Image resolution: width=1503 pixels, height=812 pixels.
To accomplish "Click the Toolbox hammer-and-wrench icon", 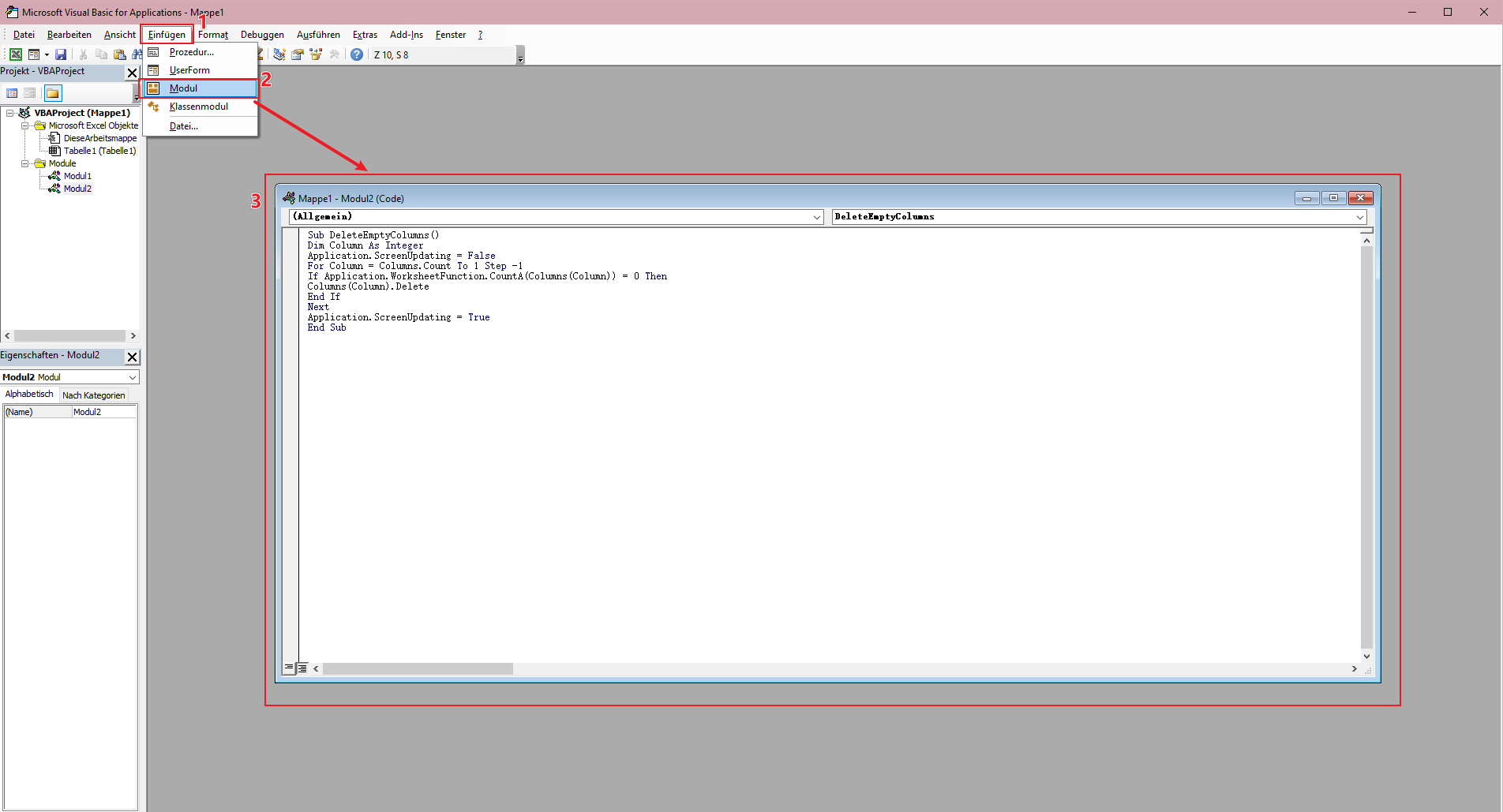I will coord(335,54).
